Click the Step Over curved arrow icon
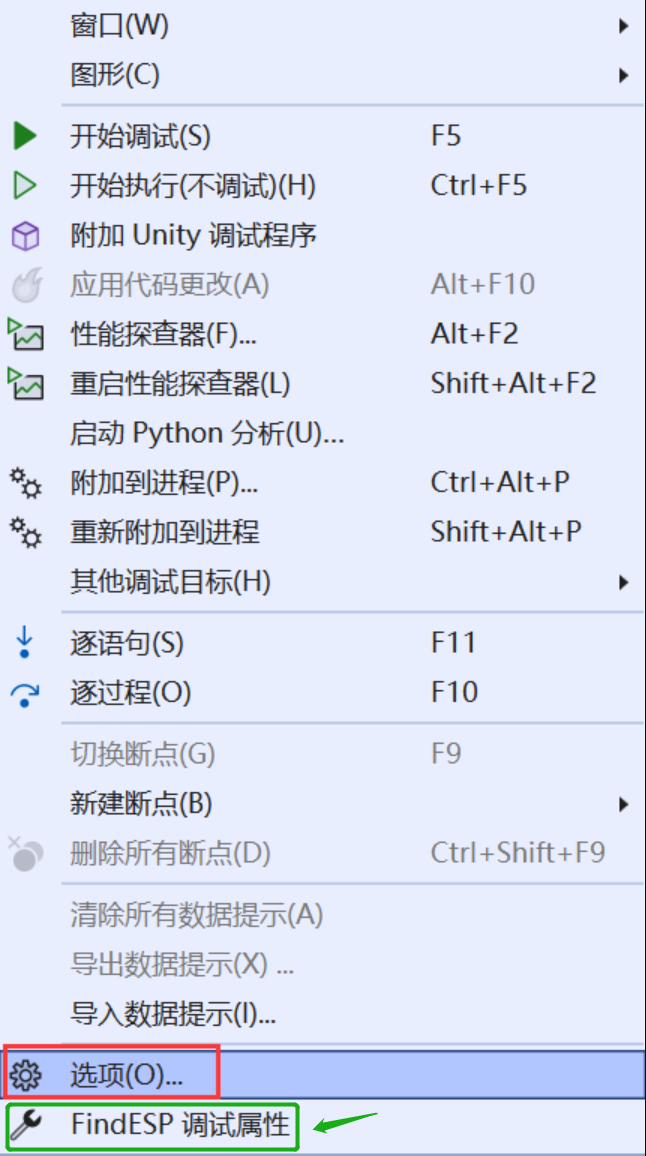Screen dimensions: 646x1156 [x=25, y=694]
